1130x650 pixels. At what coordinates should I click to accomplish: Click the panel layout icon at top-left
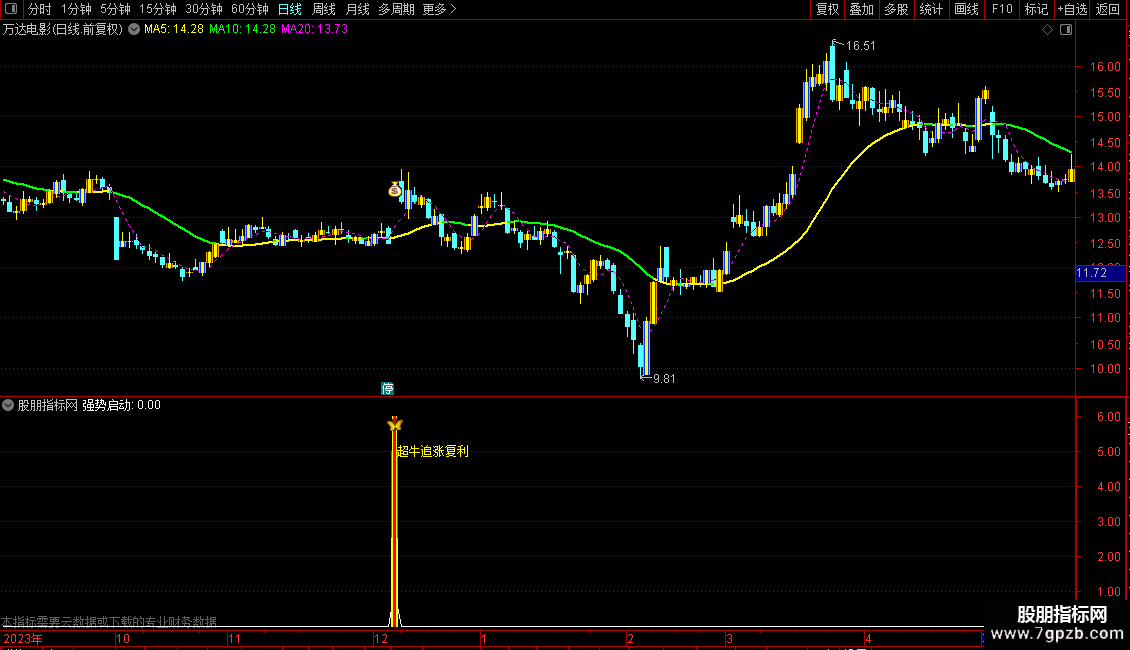11,9
